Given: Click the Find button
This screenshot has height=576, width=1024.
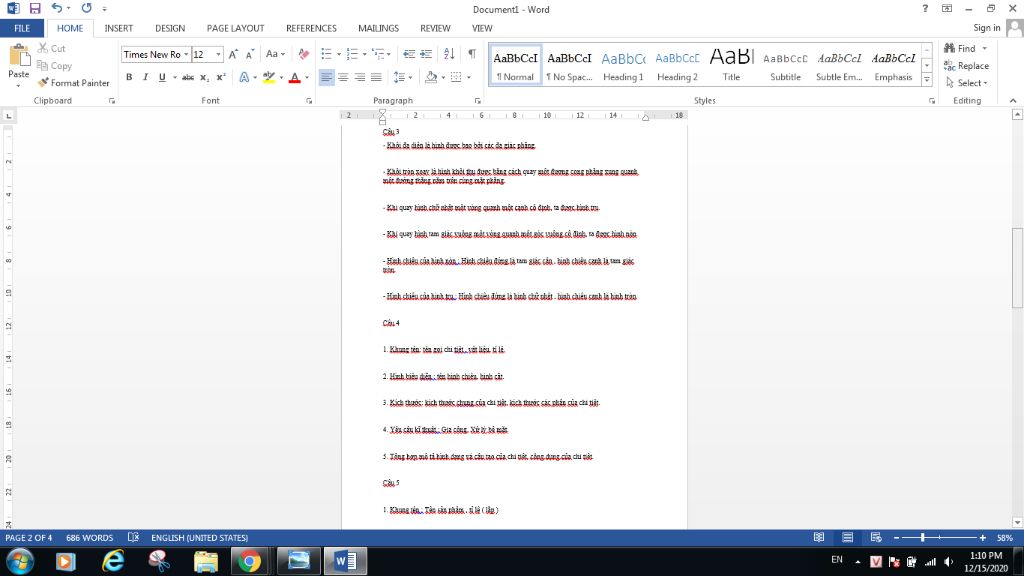Looking at the screenshot, I should (x=960, y=48).
